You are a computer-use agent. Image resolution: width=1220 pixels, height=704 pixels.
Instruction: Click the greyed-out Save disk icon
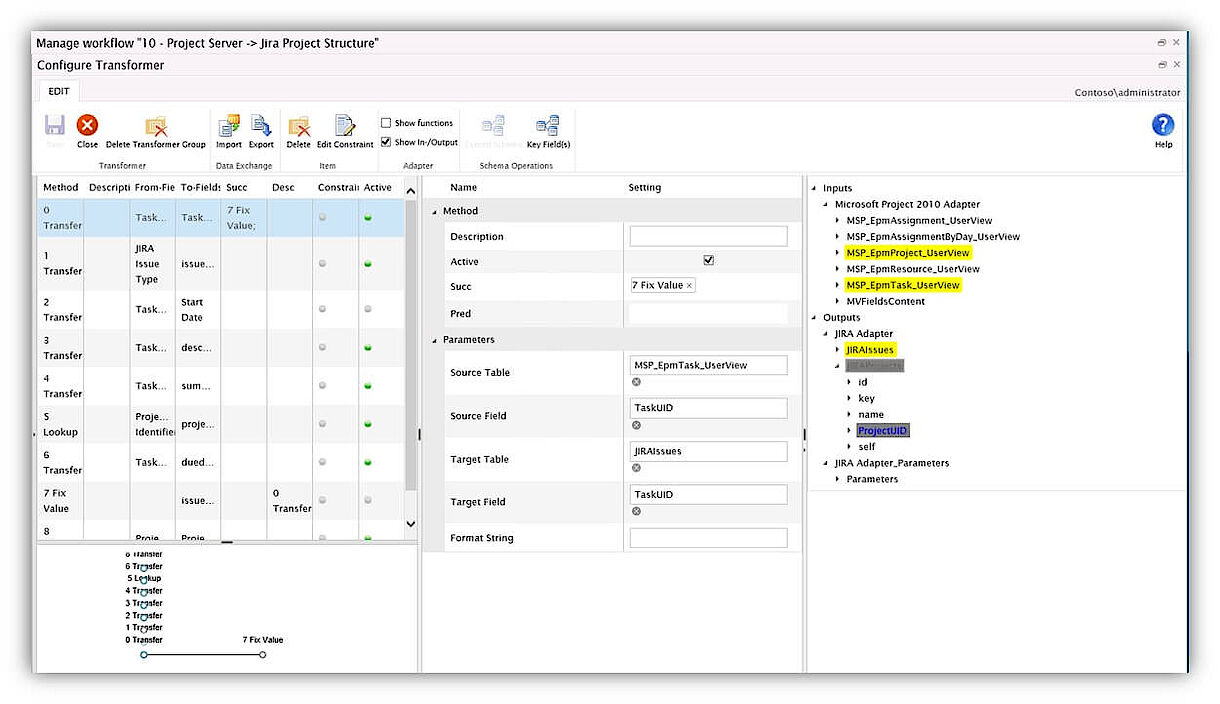(54, 125)
